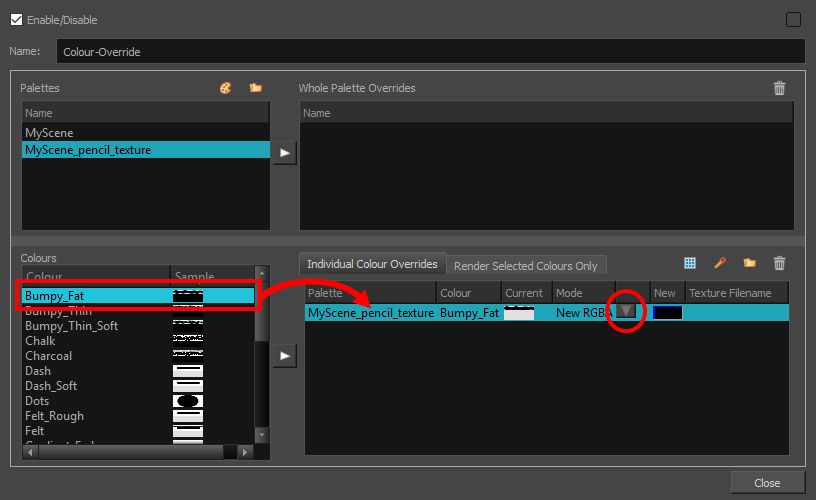Screen dimensions: 816x500
Task: Click trash icon in Individual Colour Overrides
Action: 780,263
